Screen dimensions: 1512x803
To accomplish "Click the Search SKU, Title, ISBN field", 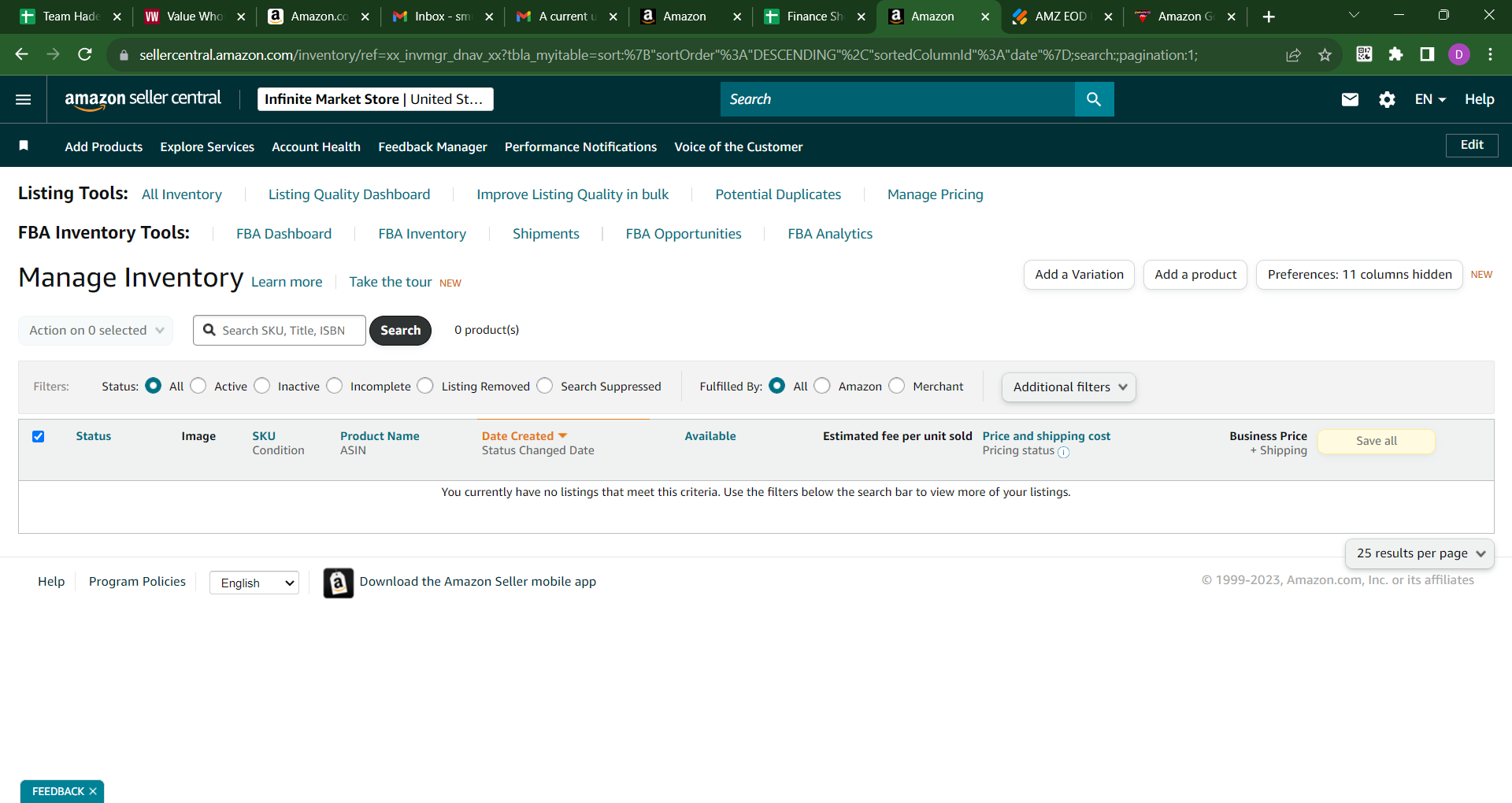I will (280, 331).
